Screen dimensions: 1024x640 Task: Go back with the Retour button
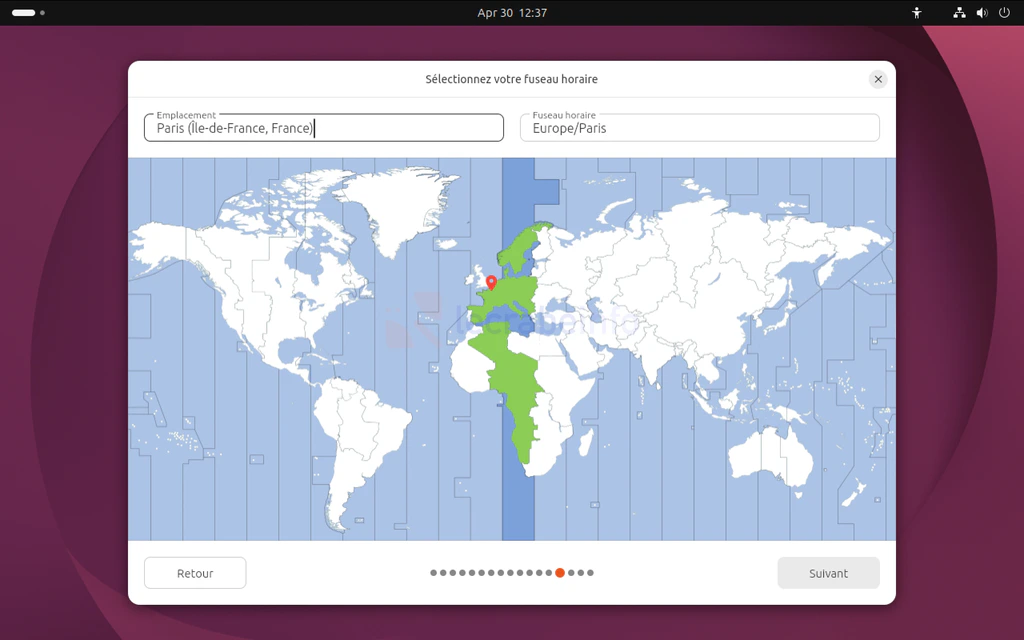pos(195,573)
